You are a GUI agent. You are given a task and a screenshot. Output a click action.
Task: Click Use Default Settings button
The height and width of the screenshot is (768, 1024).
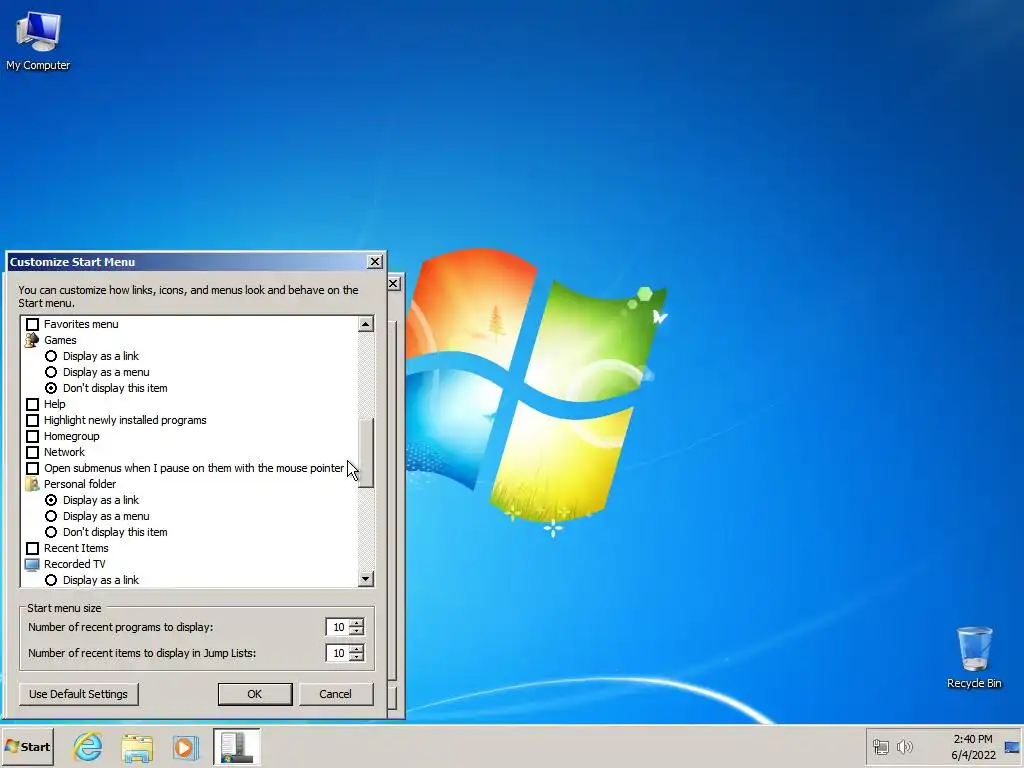click(x=78, y=694)
